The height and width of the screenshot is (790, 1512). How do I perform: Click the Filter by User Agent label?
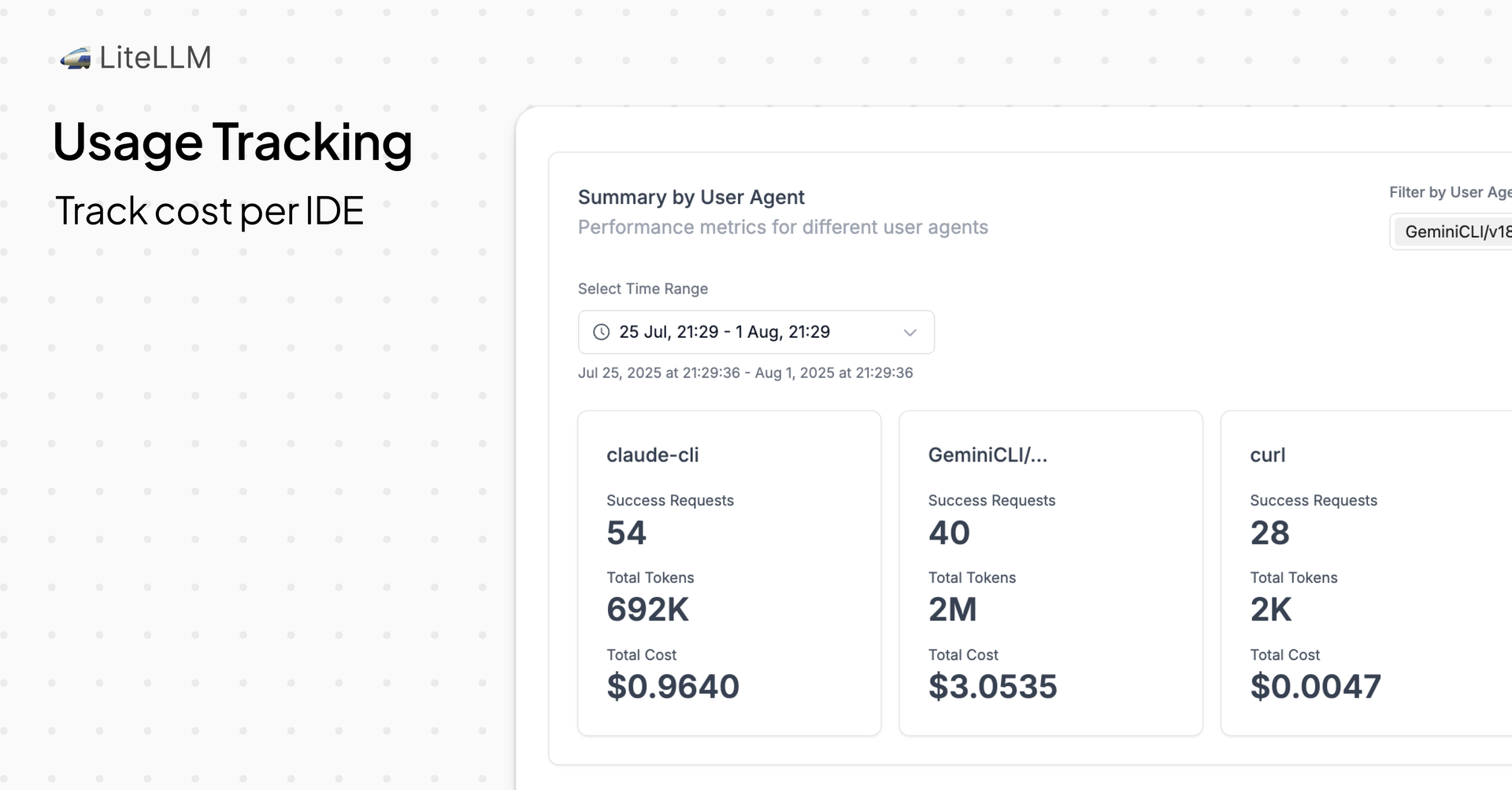[1449, 192]
